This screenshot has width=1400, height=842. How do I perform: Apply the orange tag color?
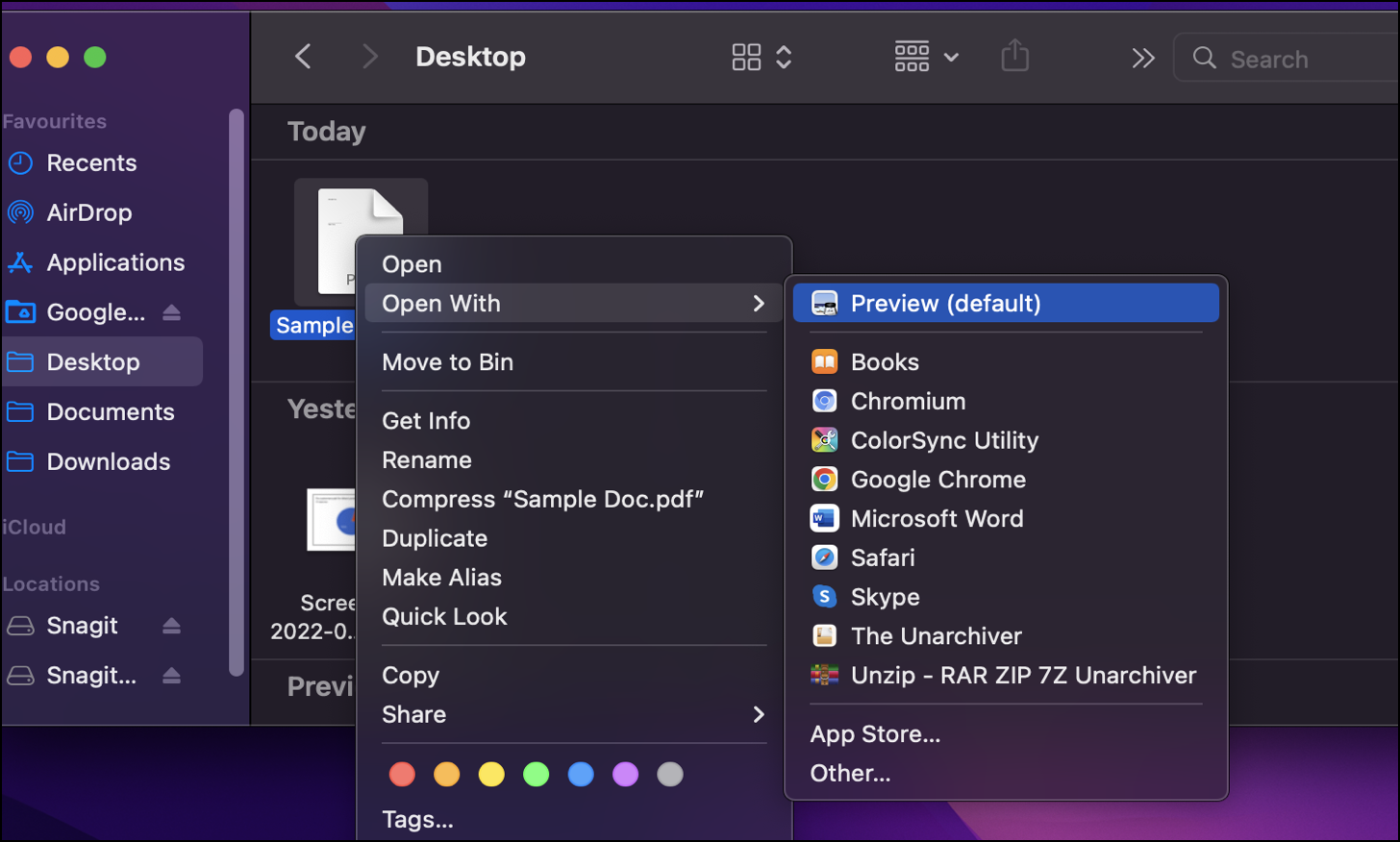coord(446,774)
